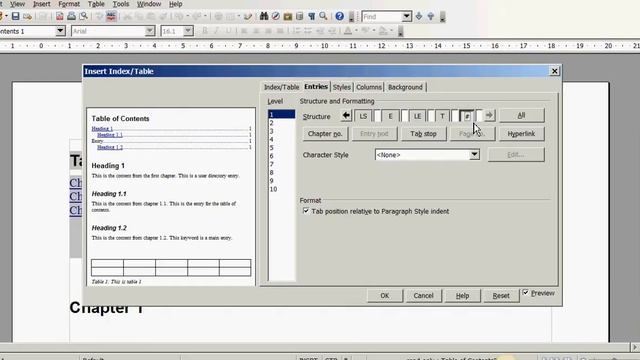
Task: Click inside the Find text field
Action: [382, 17]
